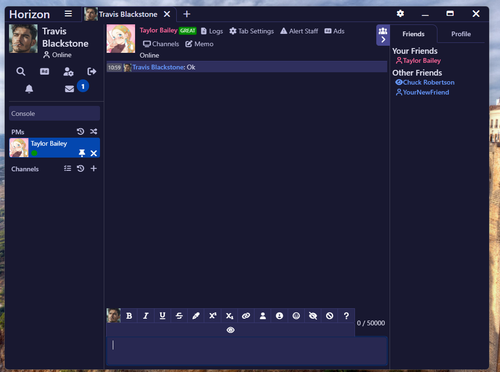
Task: Close the Travis Blackstone tab
Action: [167, 14]
